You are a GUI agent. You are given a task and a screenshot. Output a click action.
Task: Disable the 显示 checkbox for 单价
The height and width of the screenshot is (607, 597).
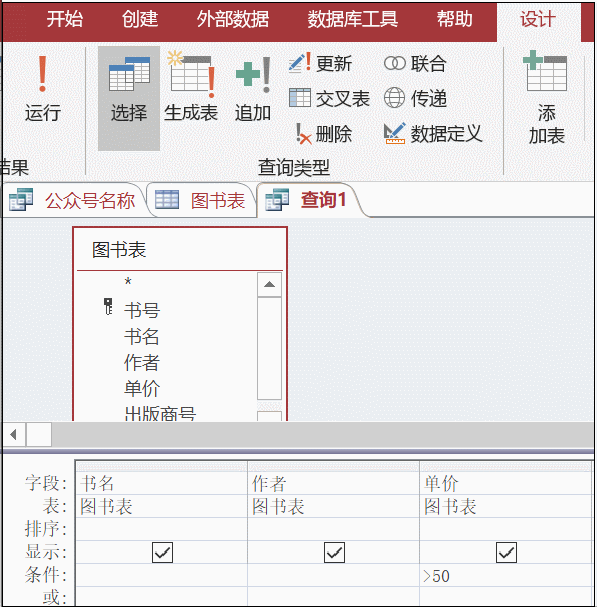[x=506, y=552]
